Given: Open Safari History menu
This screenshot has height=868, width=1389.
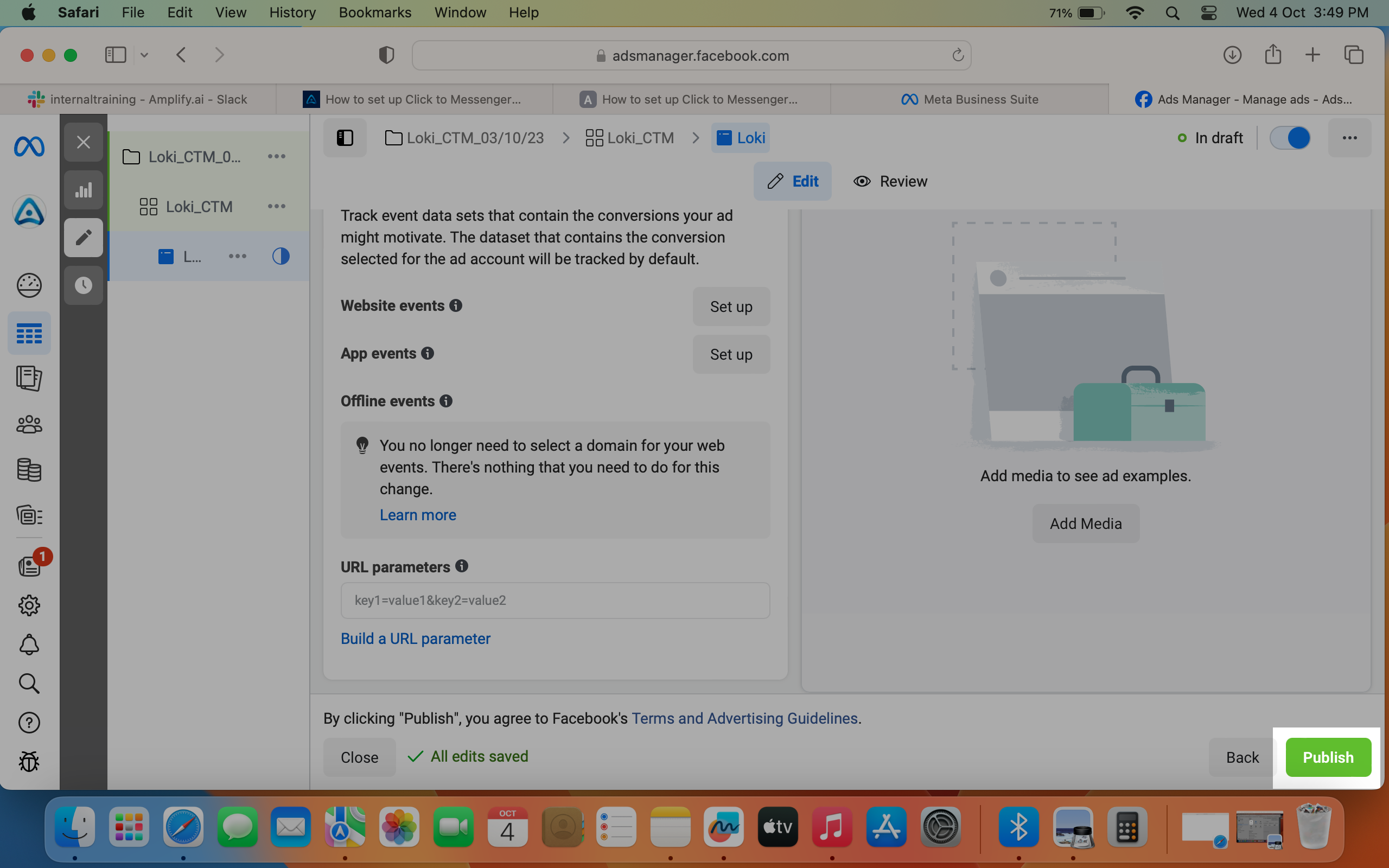Looking at the screenshot, I should pos(292,12).
